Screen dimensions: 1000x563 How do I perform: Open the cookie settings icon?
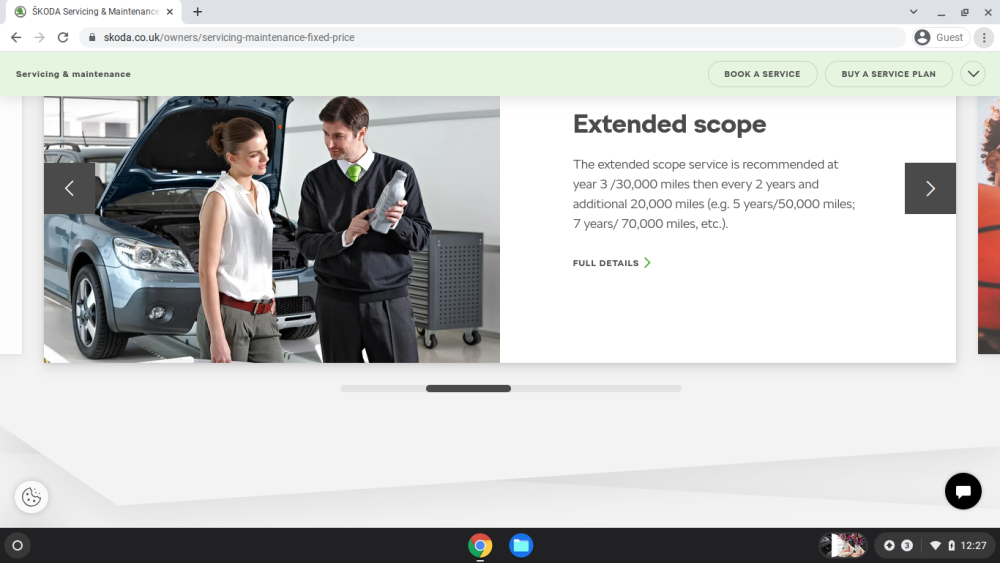[31, 497]
